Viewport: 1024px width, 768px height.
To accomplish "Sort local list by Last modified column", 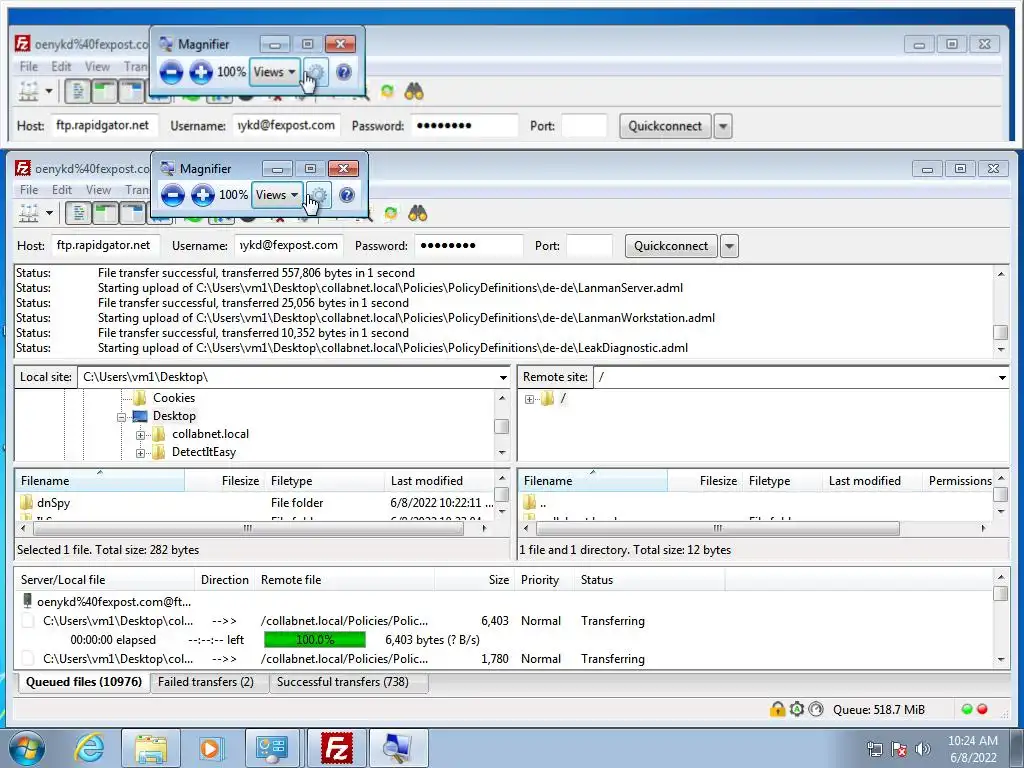I will [x=438, y=481].
